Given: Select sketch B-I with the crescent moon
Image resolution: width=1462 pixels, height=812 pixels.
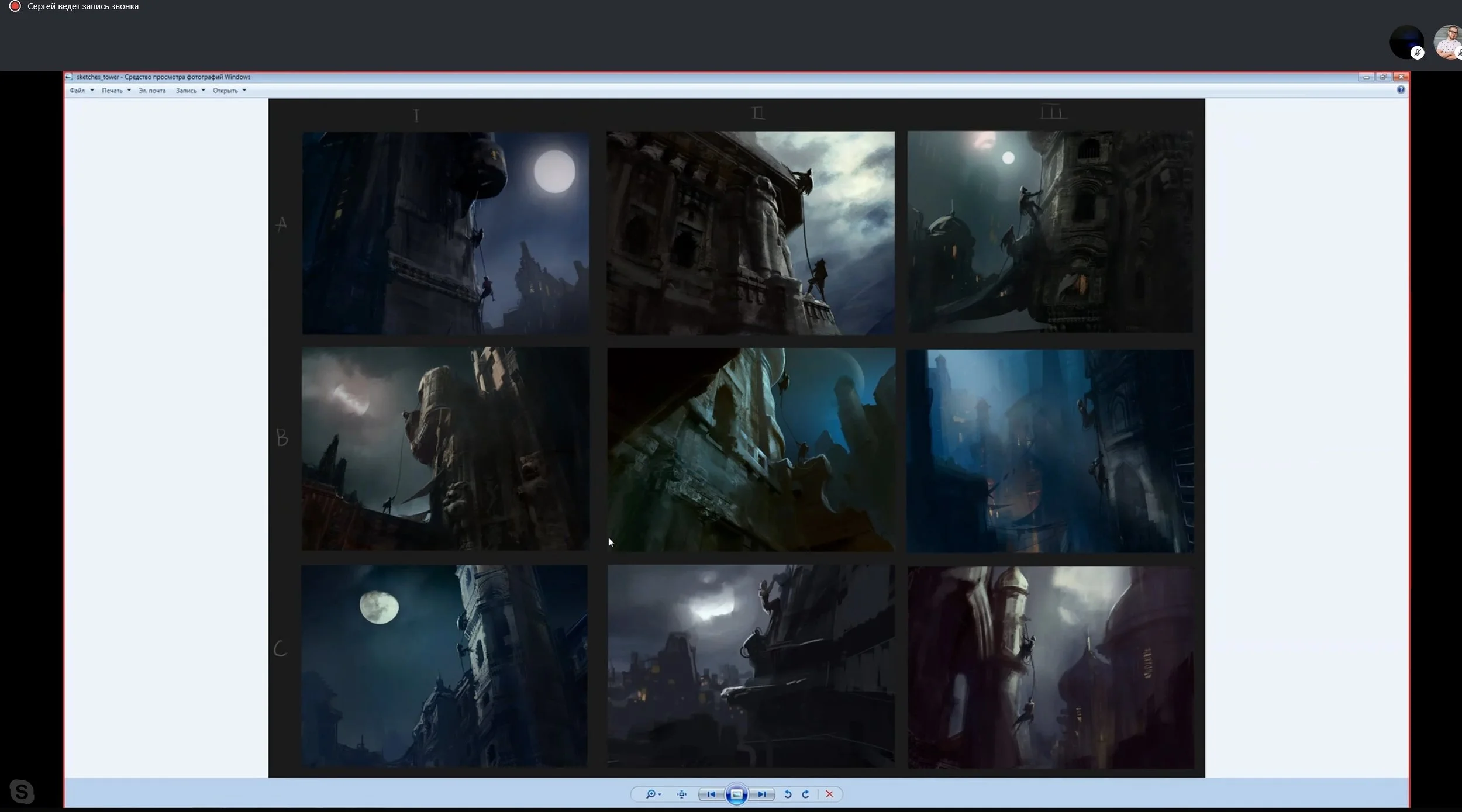Looking at the screenshot, I should [446, 448].
